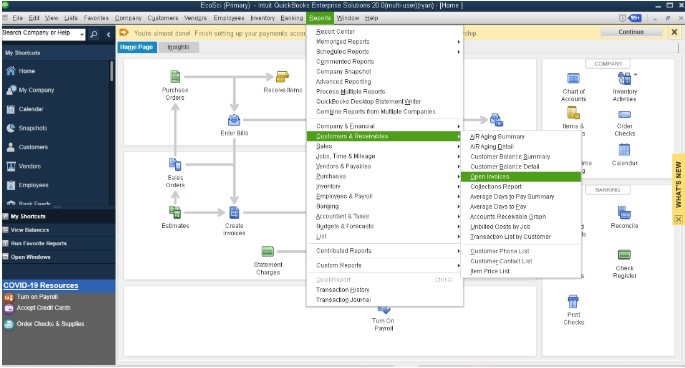Select the Home Page tab
Viewport: 685px width, 368px height.
click(x=136, y=47)
